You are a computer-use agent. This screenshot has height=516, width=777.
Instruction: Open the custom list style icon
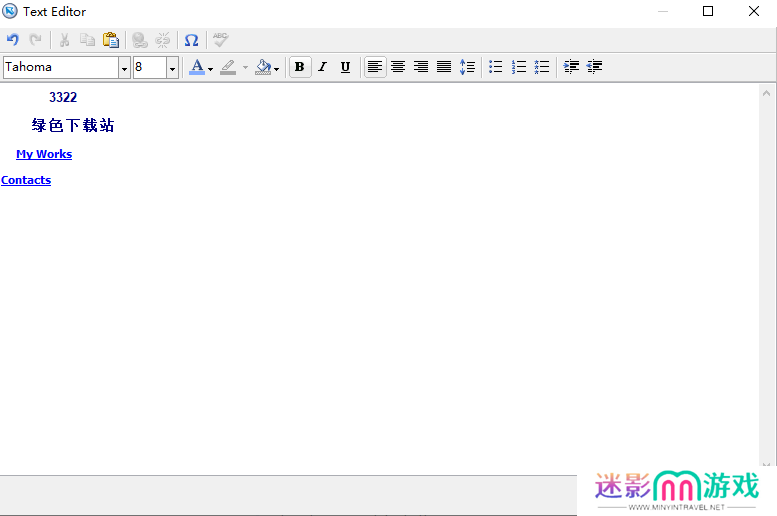(x=542, y=66)
